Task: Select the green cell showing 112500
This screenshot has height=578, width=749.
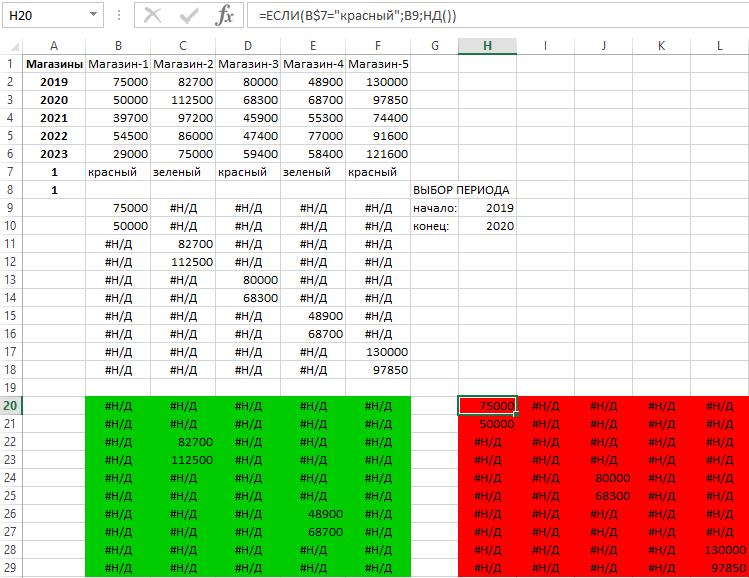Action: point(183,459)
